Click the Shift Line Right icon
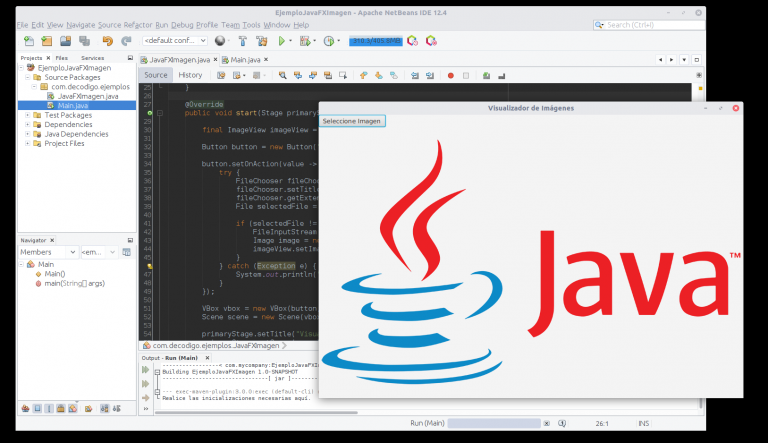 430,75
